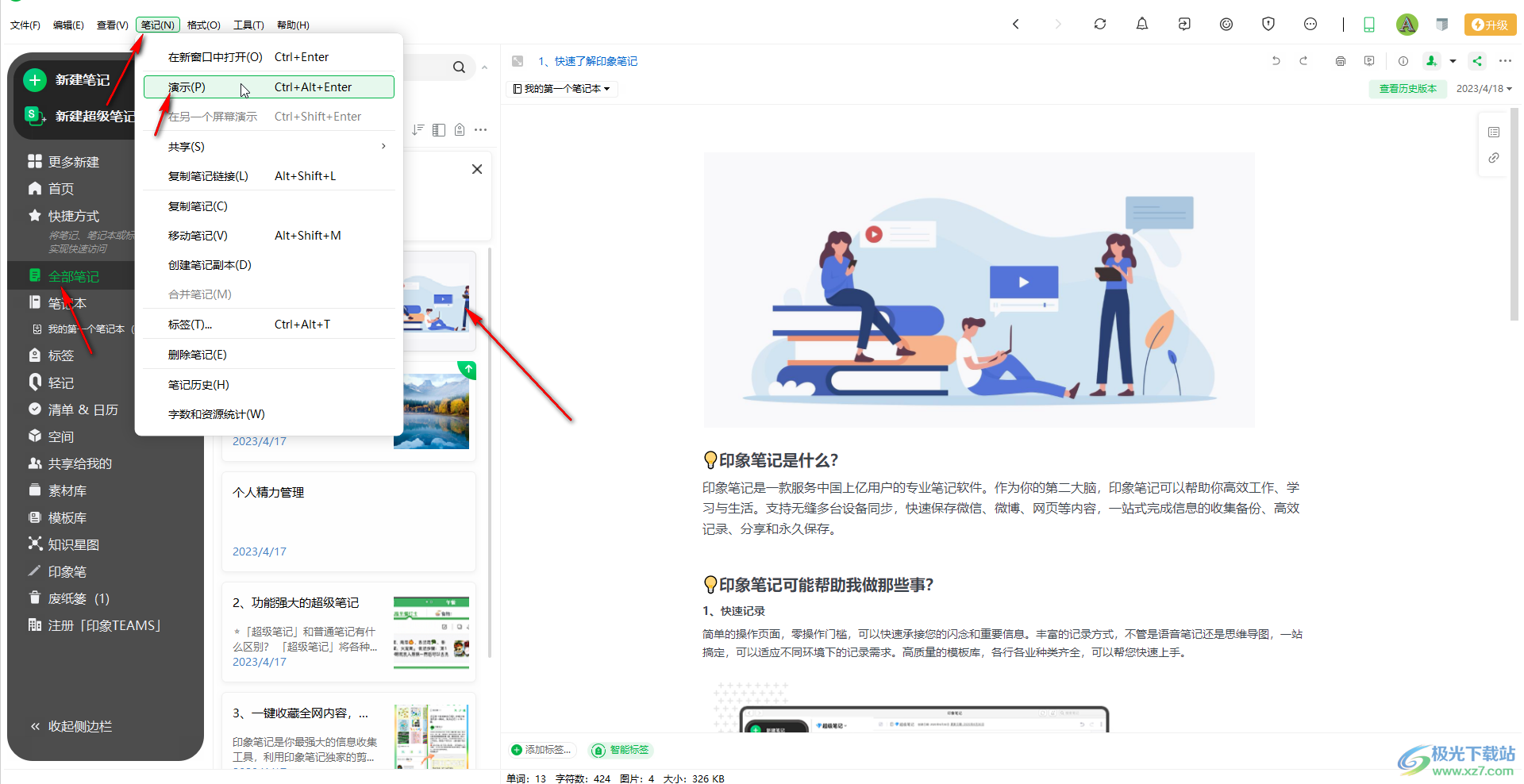This screenshot has width=1524, height=784.
Task: Select 移动笔记(V) menu entry
Action: 268,236
